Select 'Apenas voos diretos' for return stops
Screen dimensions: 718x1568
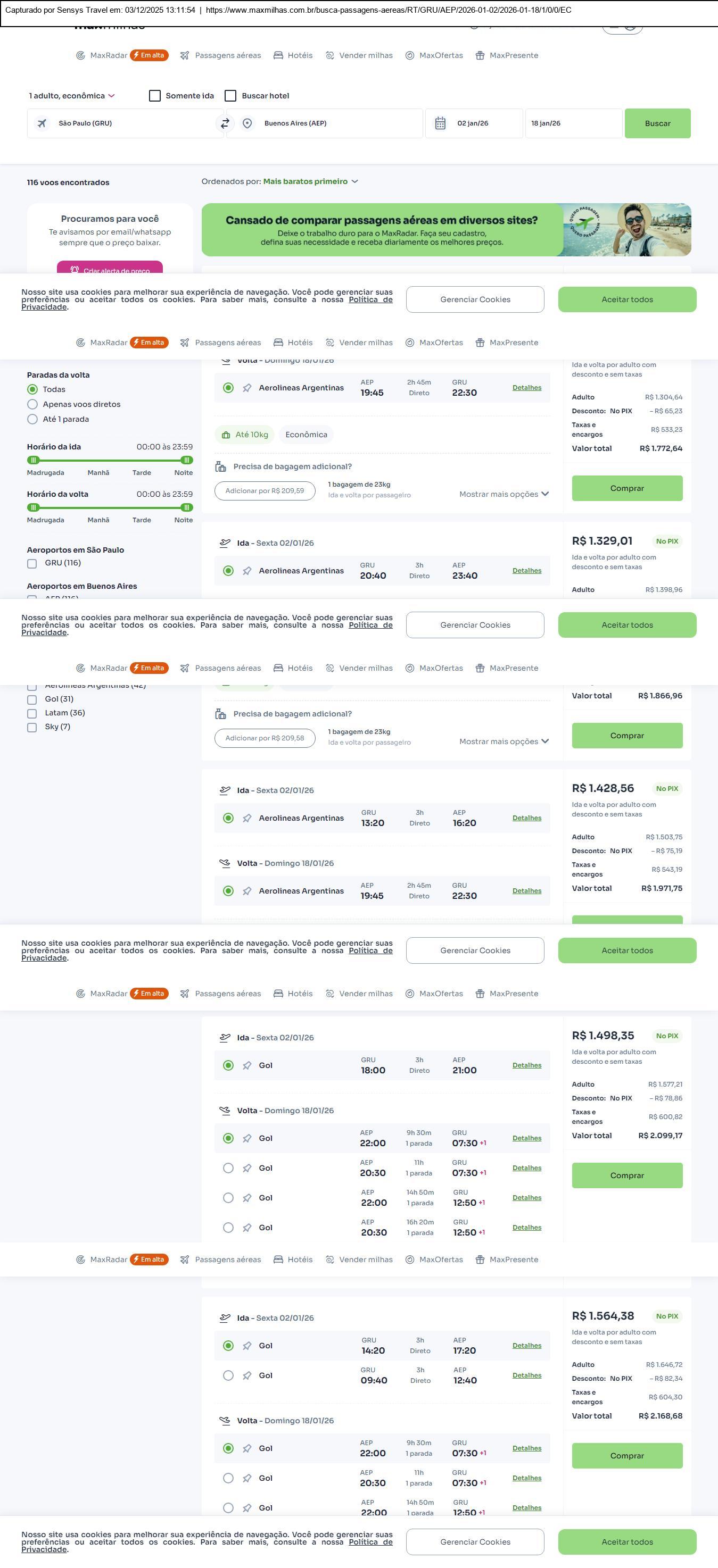coord(33,404)
